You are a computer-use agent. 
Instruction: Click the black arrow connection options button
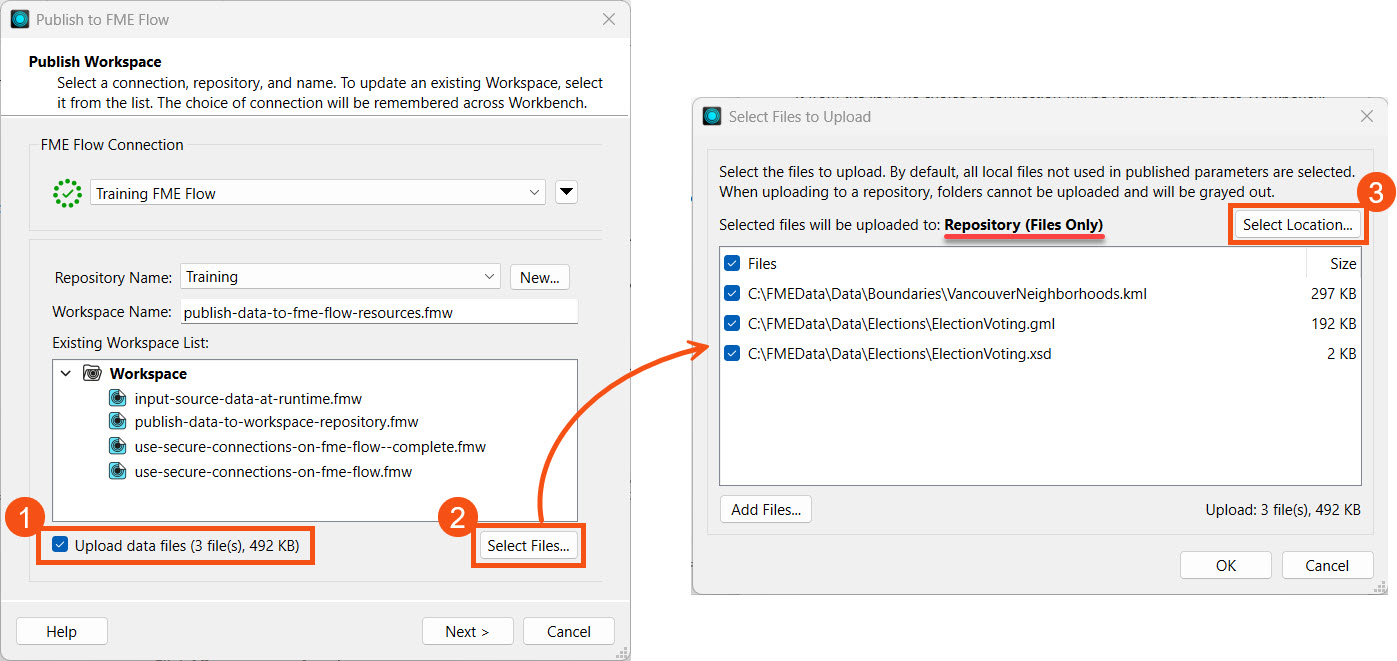[566, 193]
